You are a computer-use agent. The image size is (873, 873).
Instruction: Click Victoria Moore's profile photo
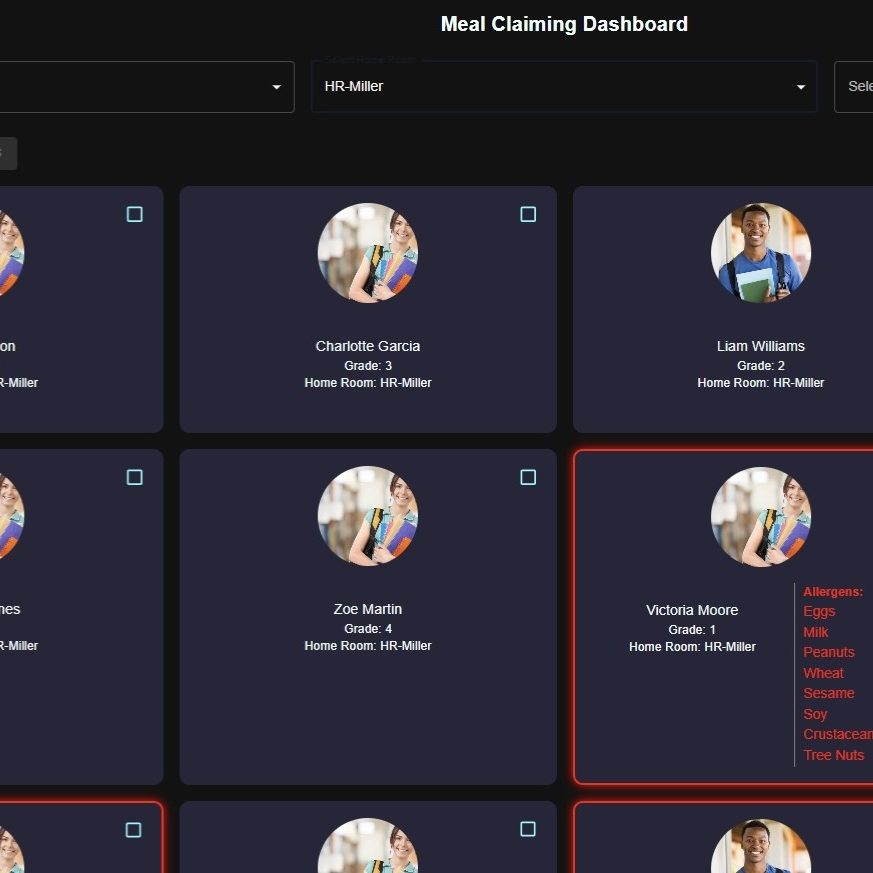761,517
